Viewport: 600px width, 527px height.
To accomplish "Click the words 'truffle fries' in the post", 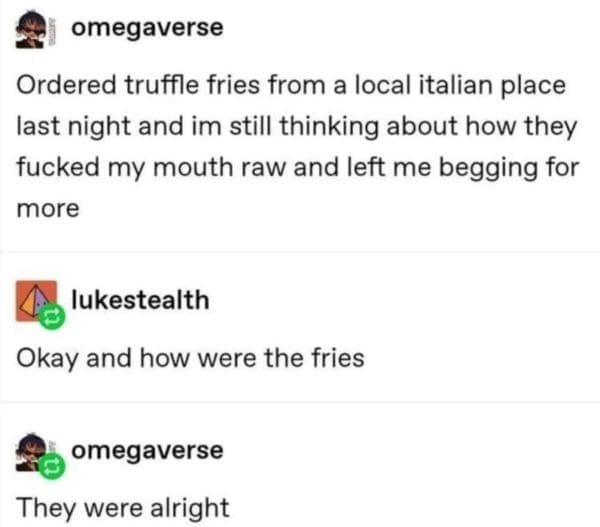I will (x=192, y=85).
